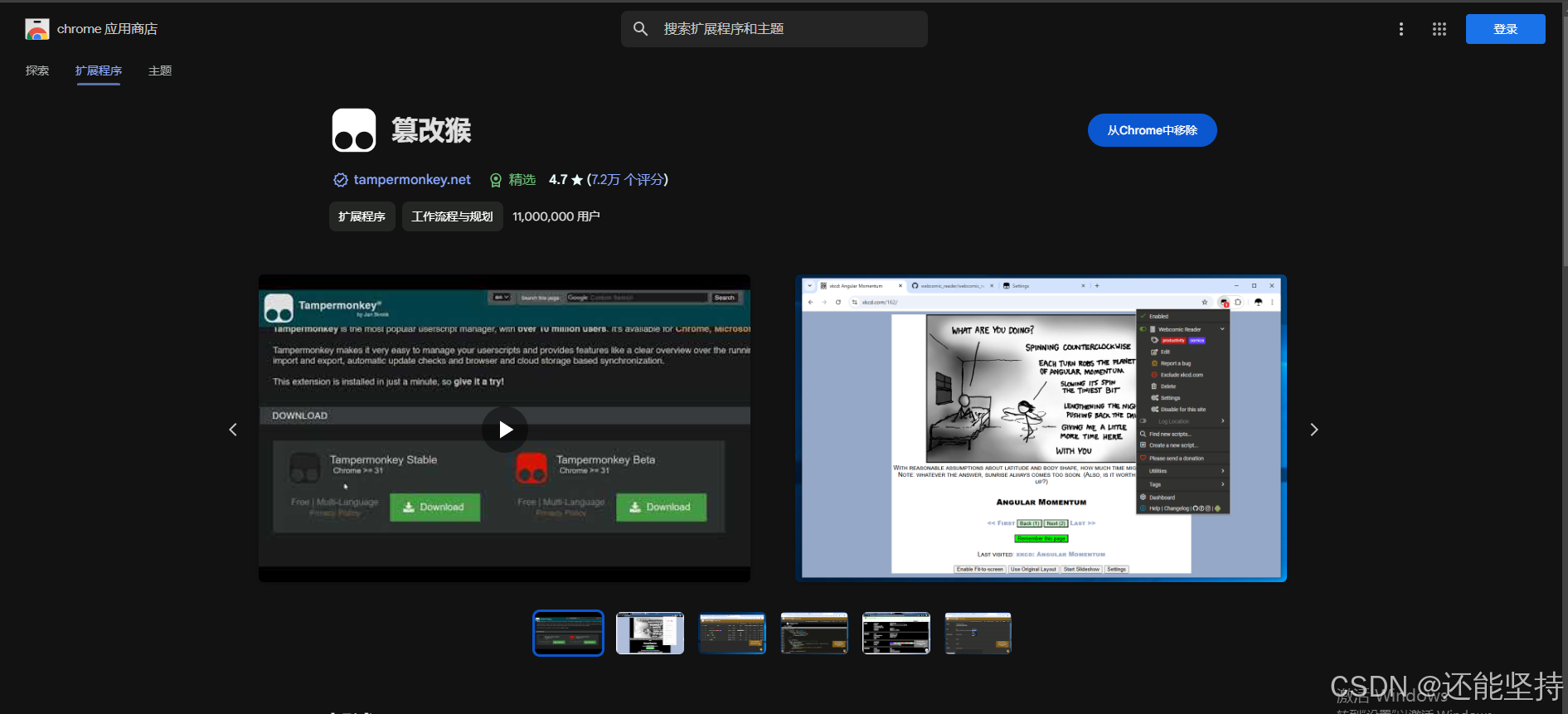Click the 篡改猴 extension title
This screenshot has height=714, width=1568.
431,130
